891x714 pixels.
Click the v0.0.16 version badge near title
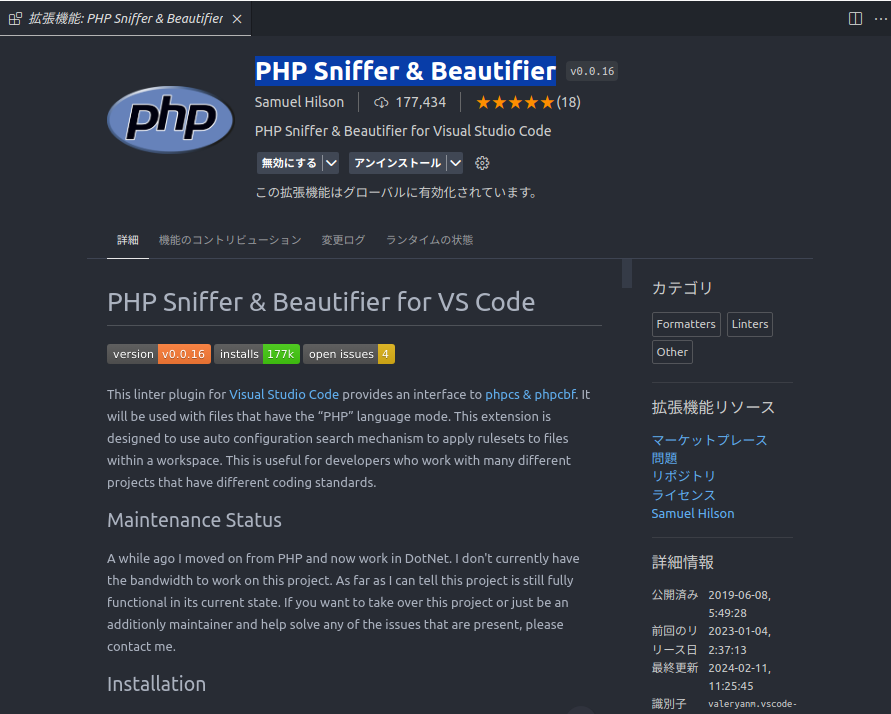coord(592,71)
